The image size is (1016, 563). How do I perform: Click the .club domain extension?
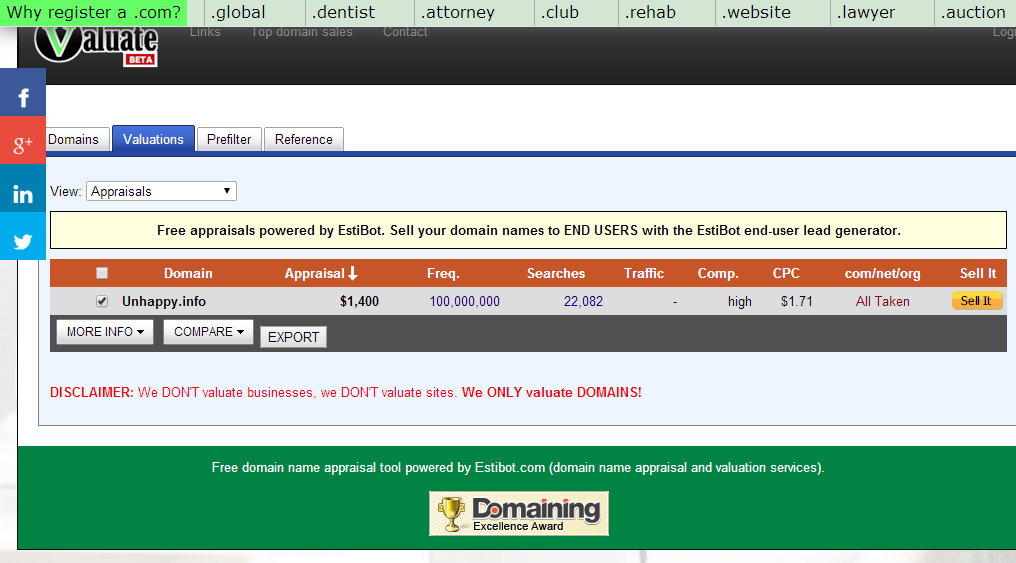pyautogui.click(x=559, y=12)
